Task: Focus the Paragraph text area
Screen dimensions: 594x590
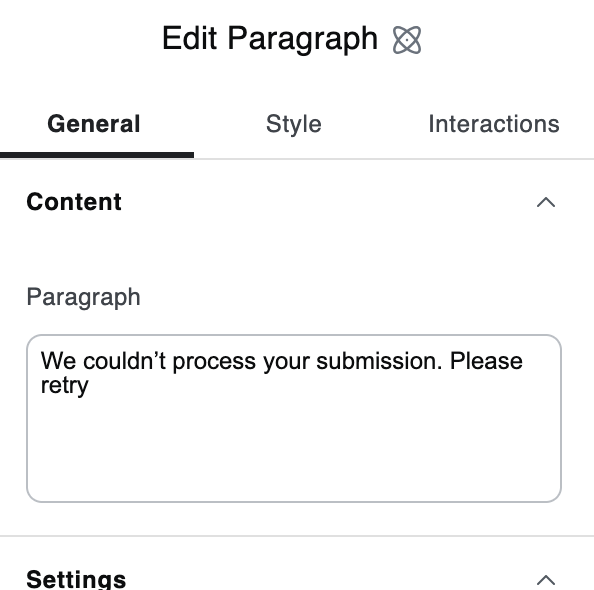Action: (294, 418)
